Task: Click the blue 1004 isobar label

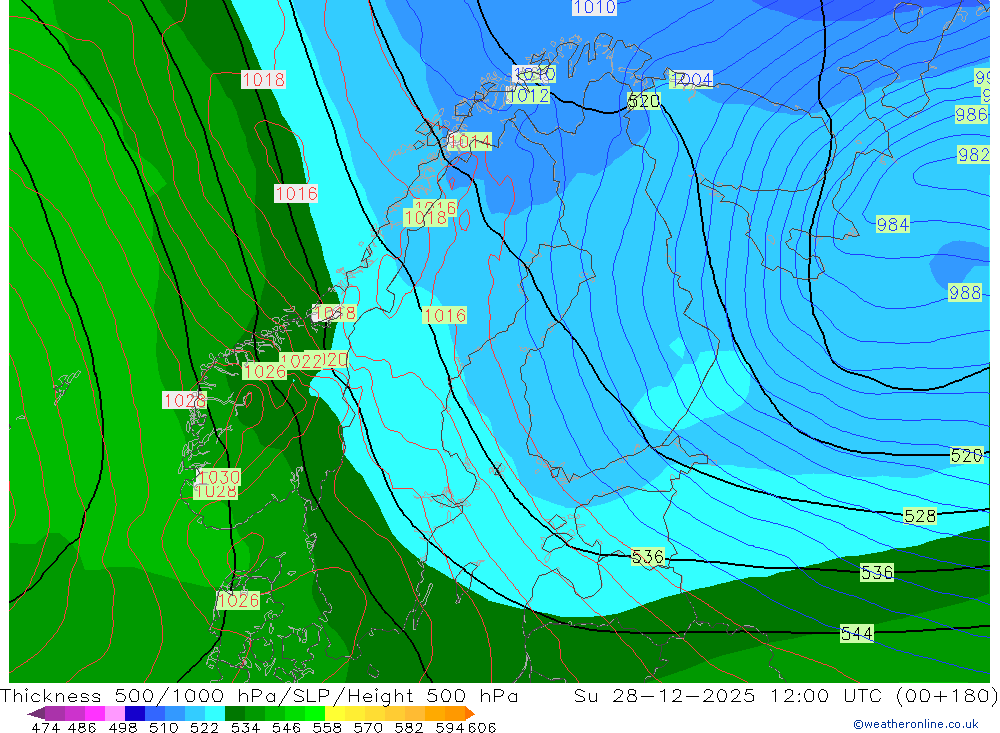Action: (691, 80)
